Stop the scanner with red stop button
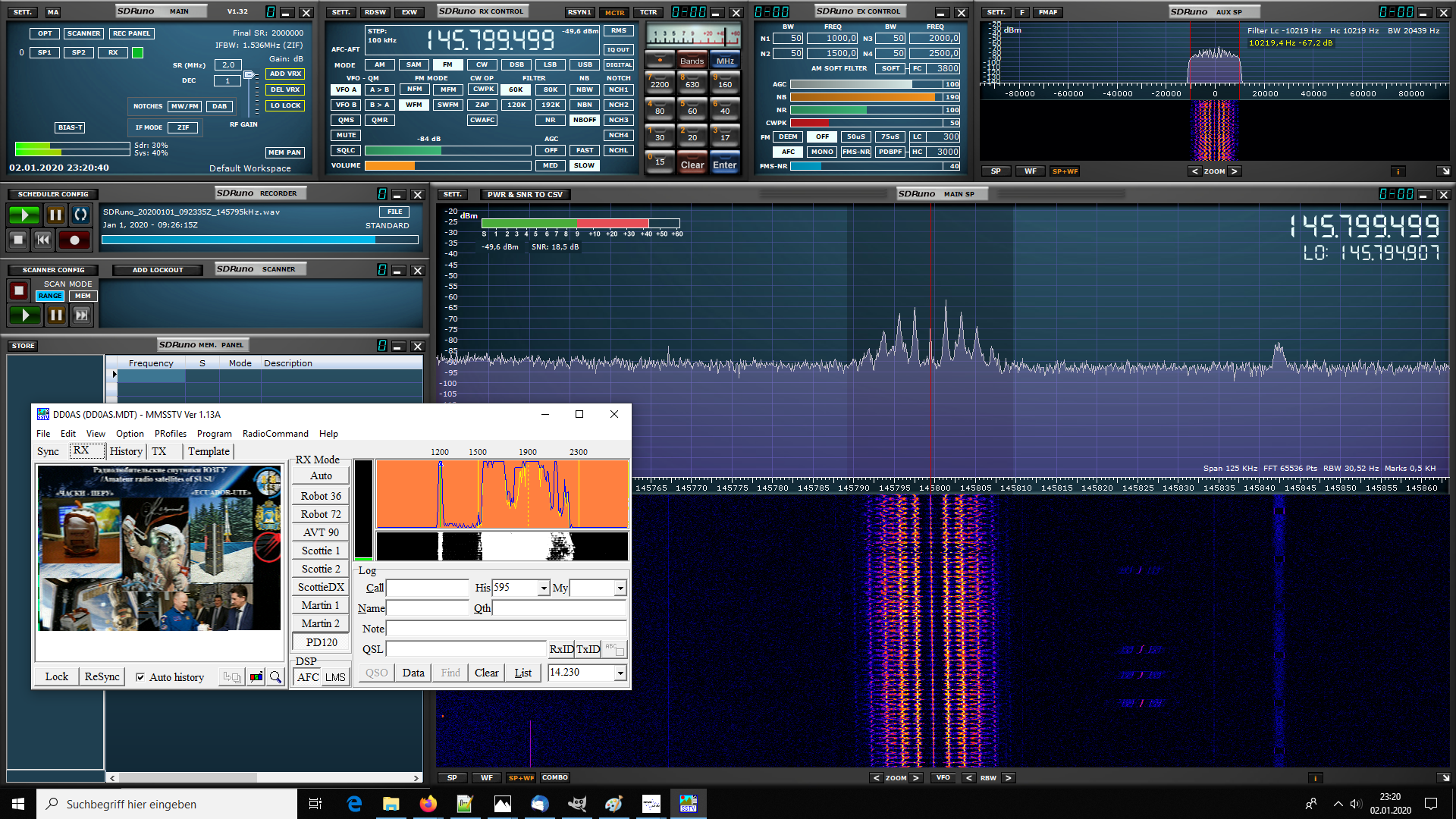The width and height of the screenshot is (1456, 819). click(x=19, y=290)
